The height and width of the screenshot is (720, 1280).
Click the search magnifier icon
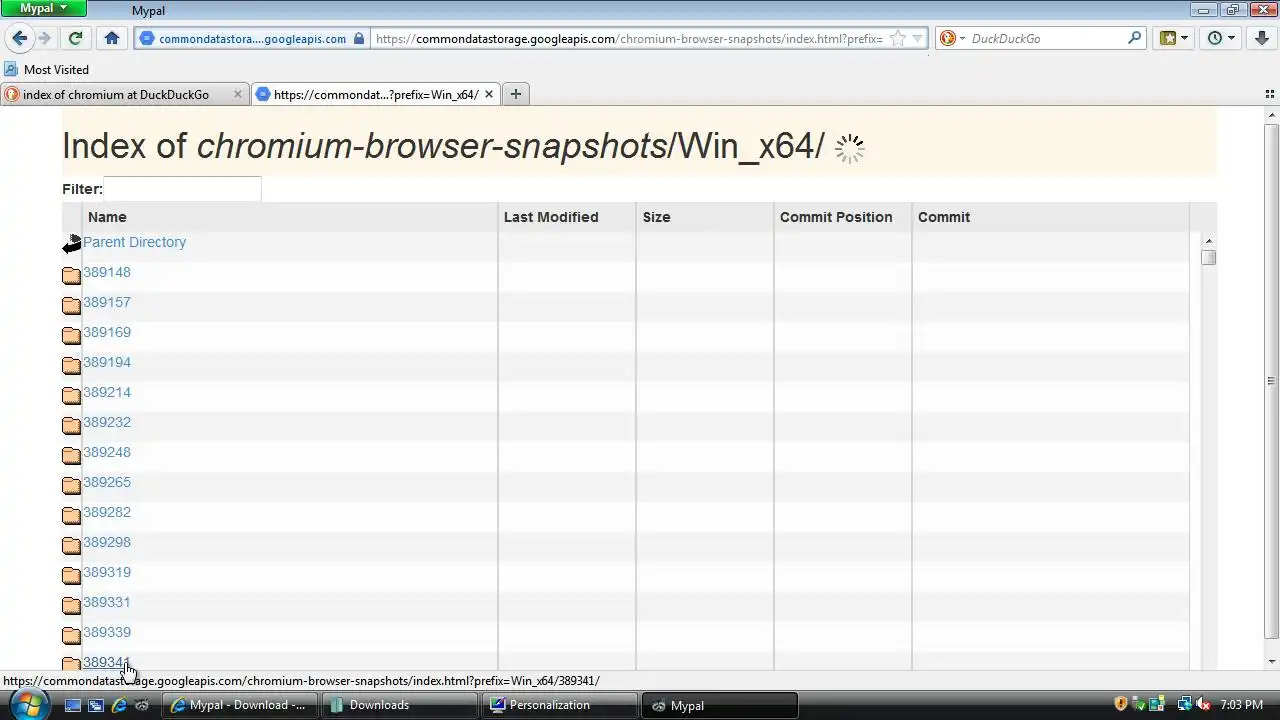pyautogui.click(x=1134, y=38)
